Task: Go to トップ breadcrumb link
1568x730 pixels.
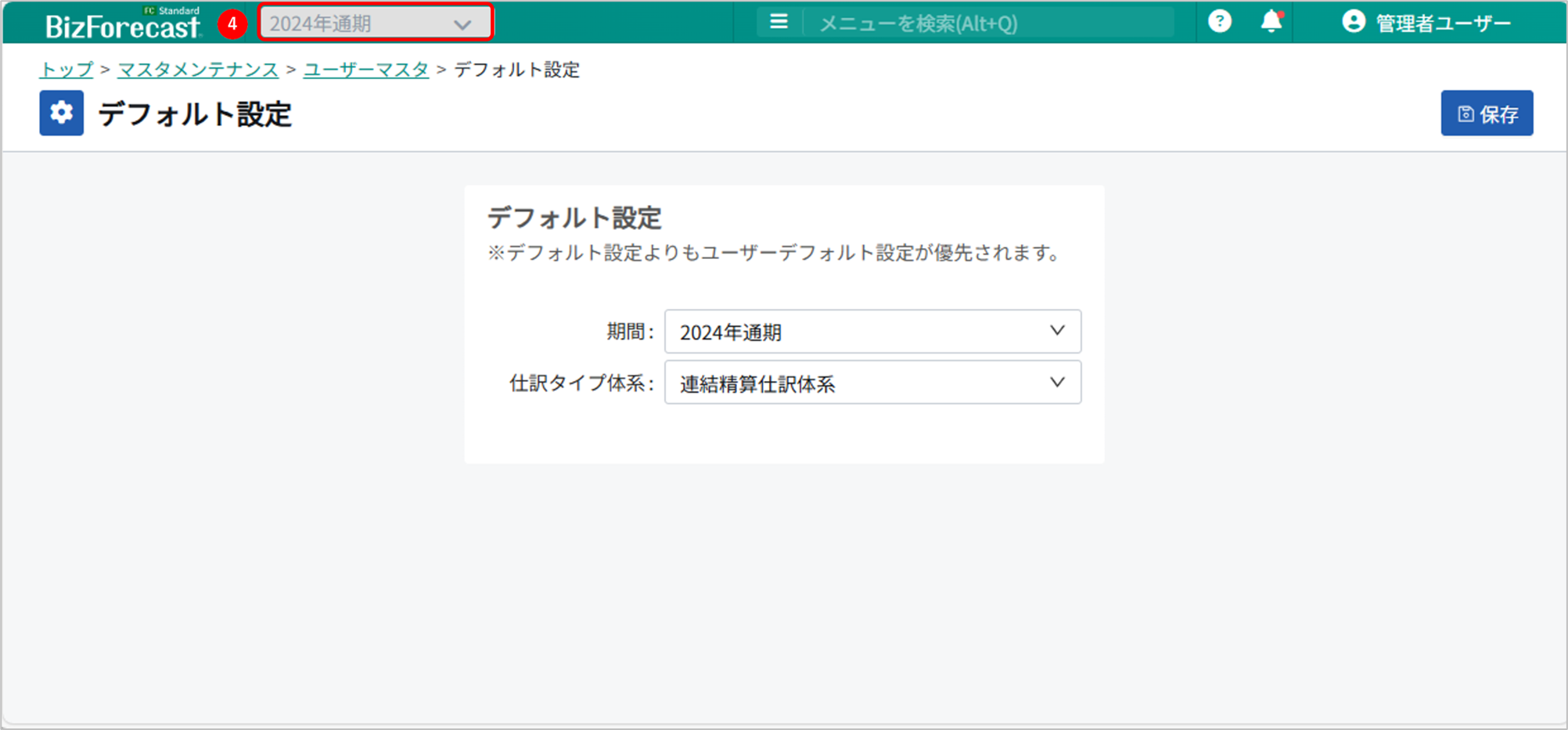Action: [x=67, y=70]
